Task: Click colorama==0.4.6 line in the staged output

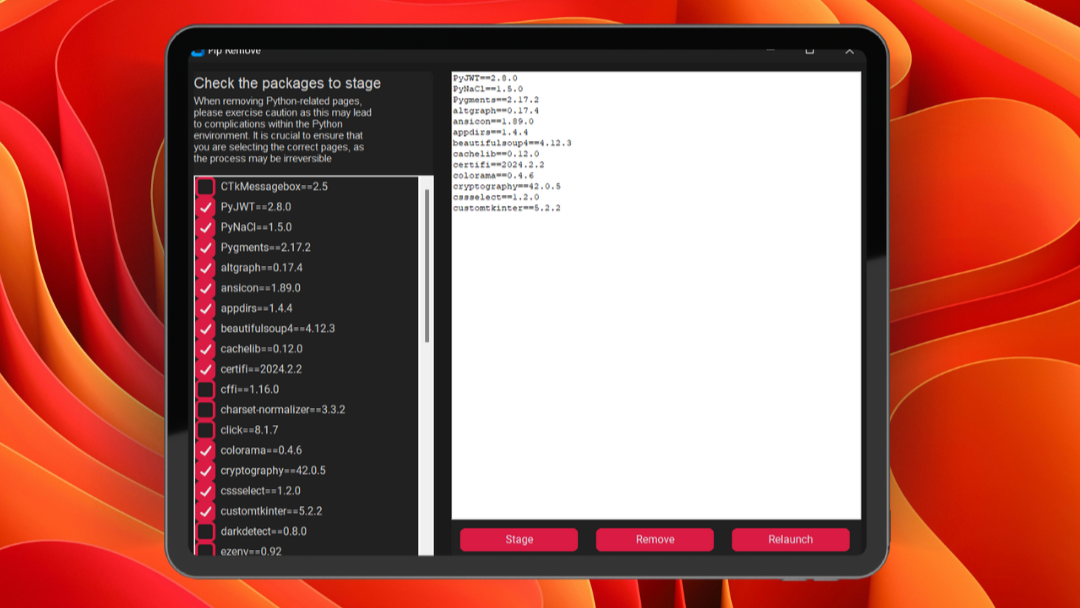Action: [492, 176]
